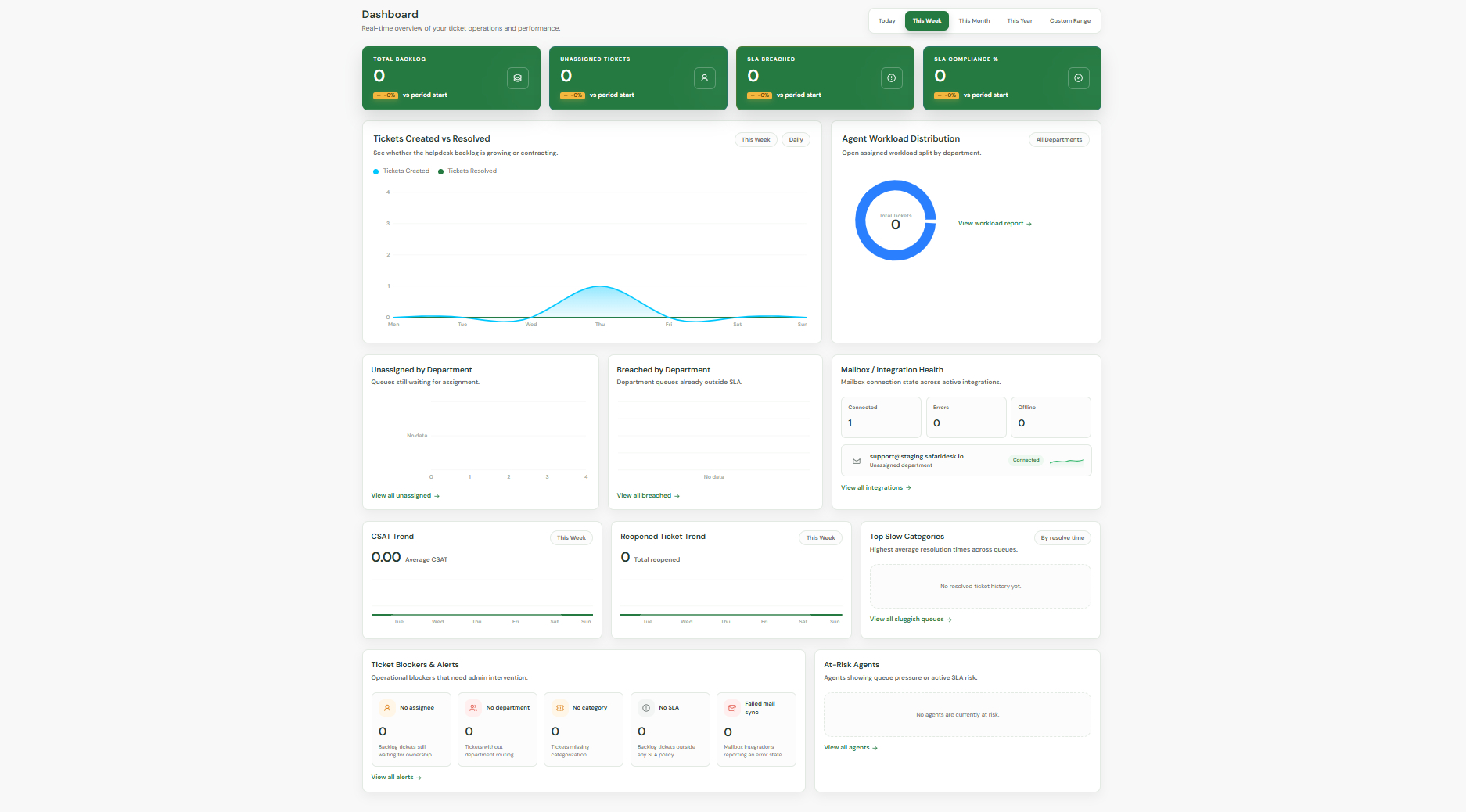Click the Tickets Created legend dot

375,171
